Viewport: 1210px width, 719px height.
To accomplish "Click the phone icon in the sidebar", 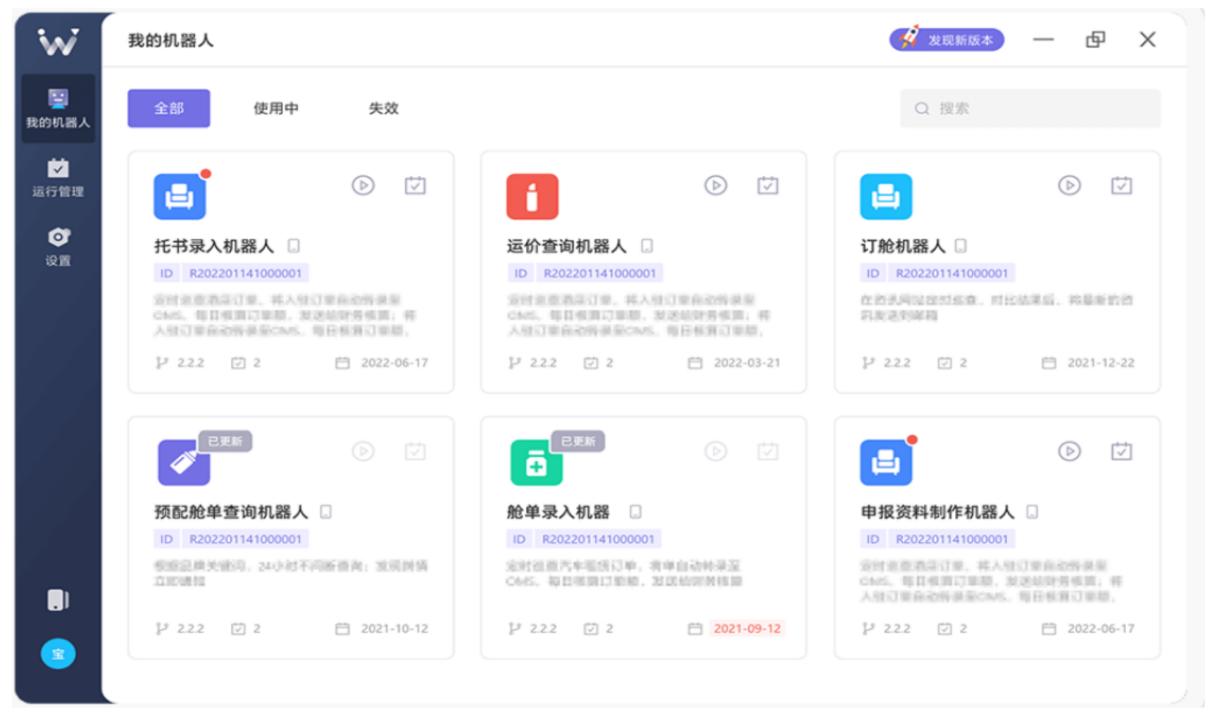I will coord(58,599).
